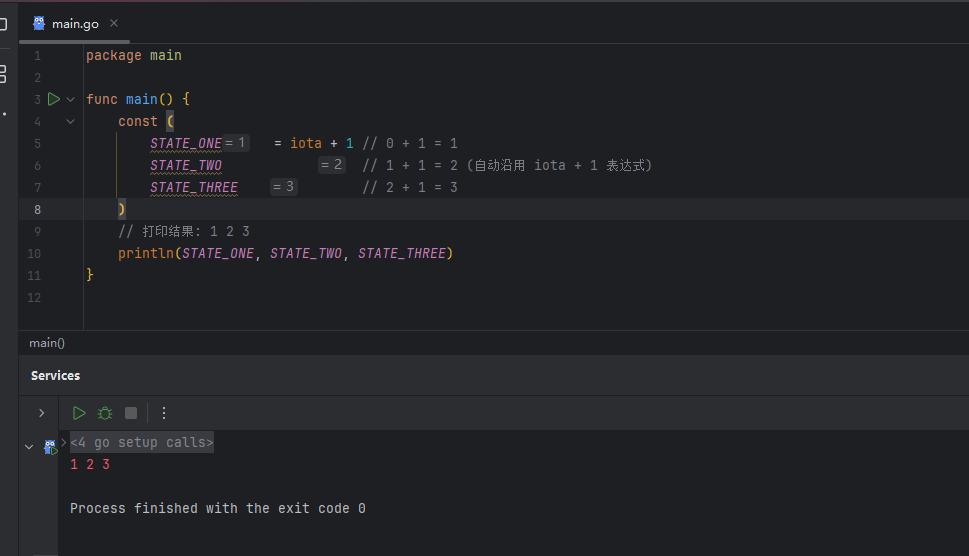Image resolution: width=969 pixels, height=556 pixels.
Task: Expand the Services tree panel chevron
Action: 41,413
